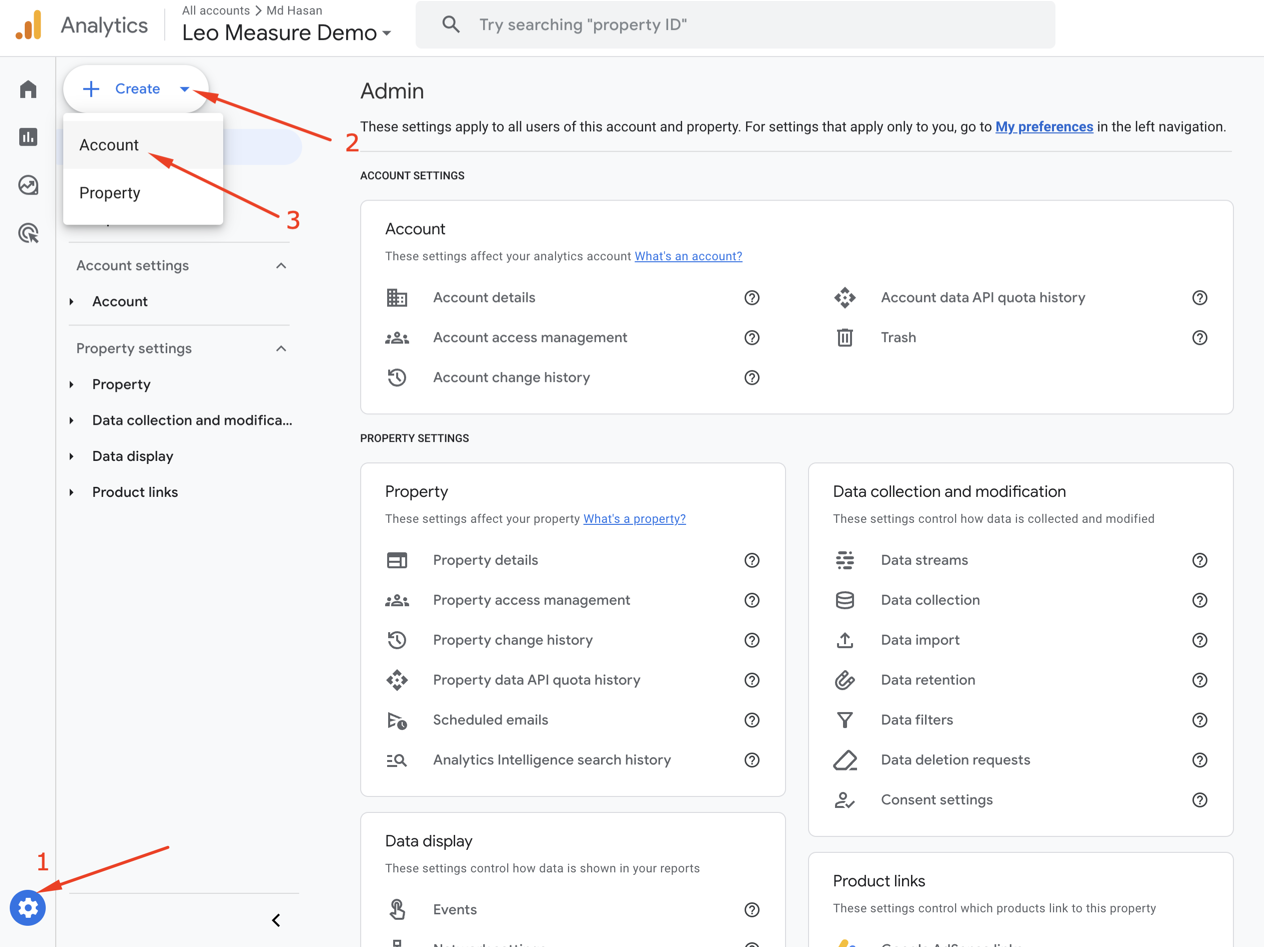Choose Property from the Create menu
Screen dimensions: 1264x947
click(143, 193)
